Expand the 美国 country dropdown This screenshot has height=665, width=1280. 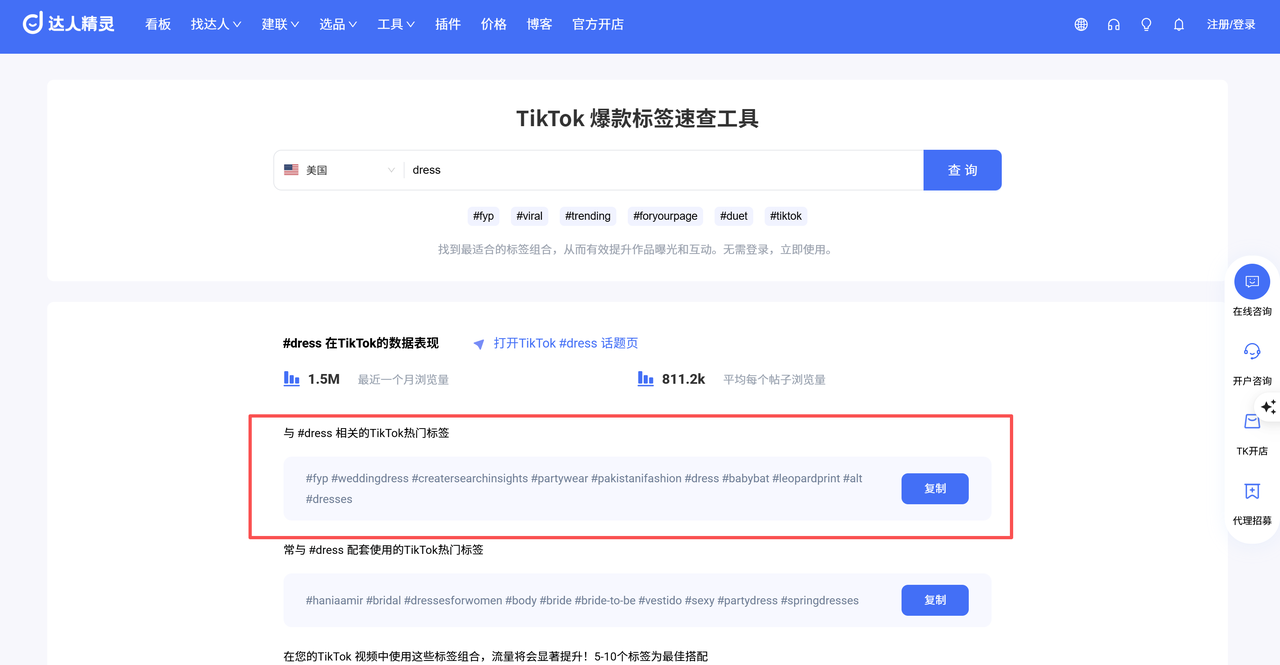coord(339,170)
